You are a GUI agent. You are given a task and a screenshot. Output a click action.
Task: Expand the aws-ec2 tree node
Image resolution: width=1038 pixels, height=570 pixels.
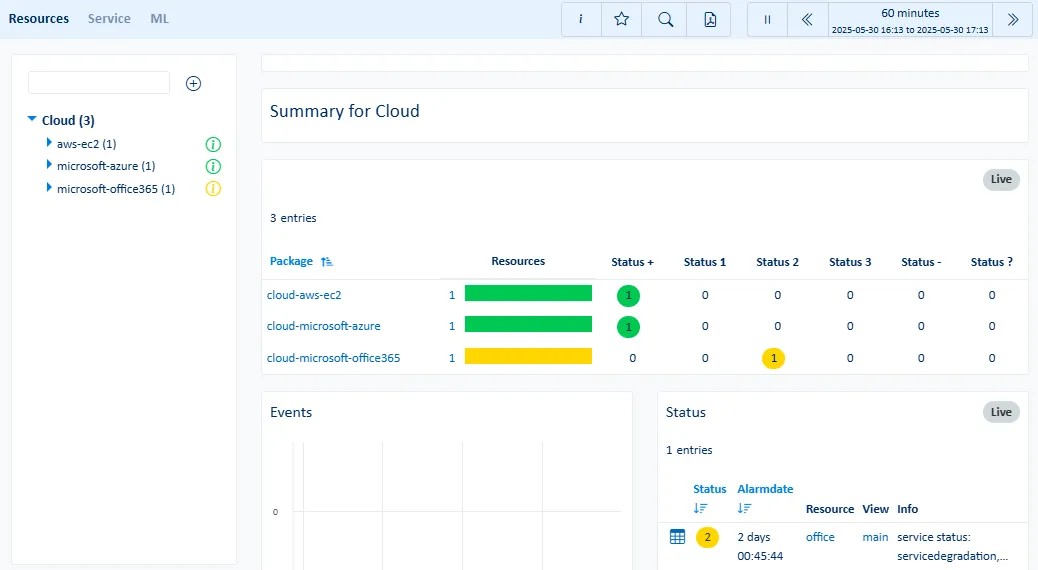tap(49, 143)
